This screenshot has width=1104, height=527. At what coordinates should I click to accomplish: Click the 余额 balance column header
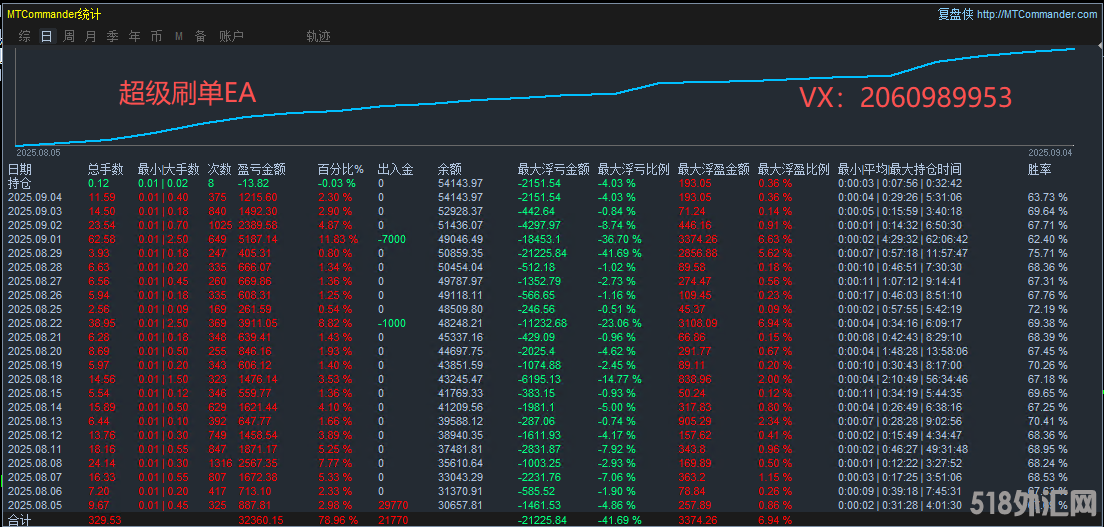449,169
